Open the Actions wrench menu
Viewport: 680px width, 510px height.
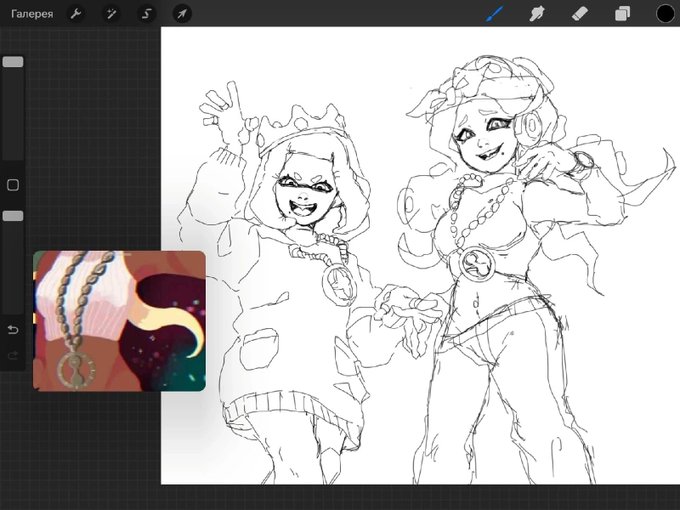[76, 14]
